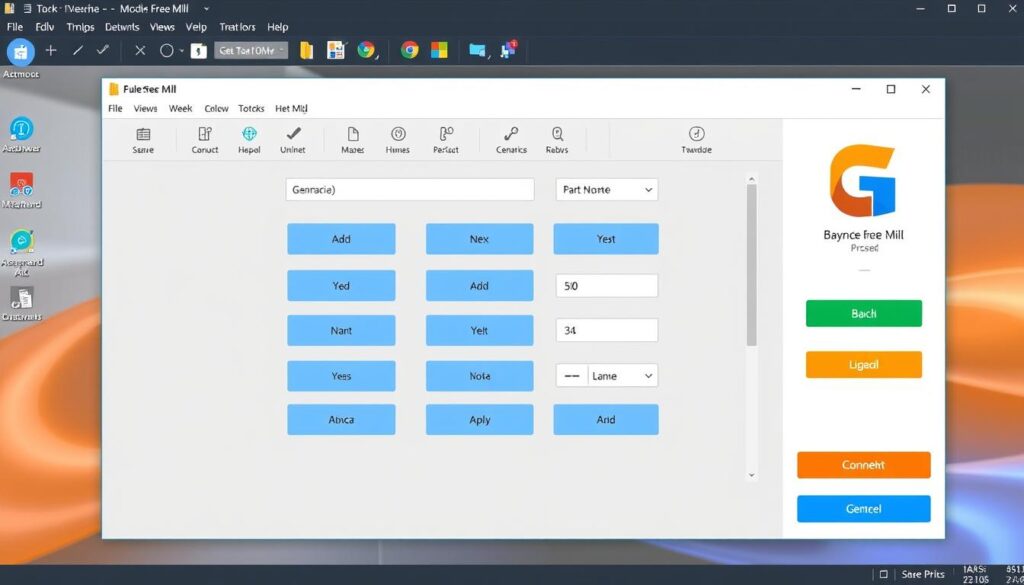The image size is (1024, 585).
Task: Open the File menu in the top menu bar
Action: coord(14,27)
